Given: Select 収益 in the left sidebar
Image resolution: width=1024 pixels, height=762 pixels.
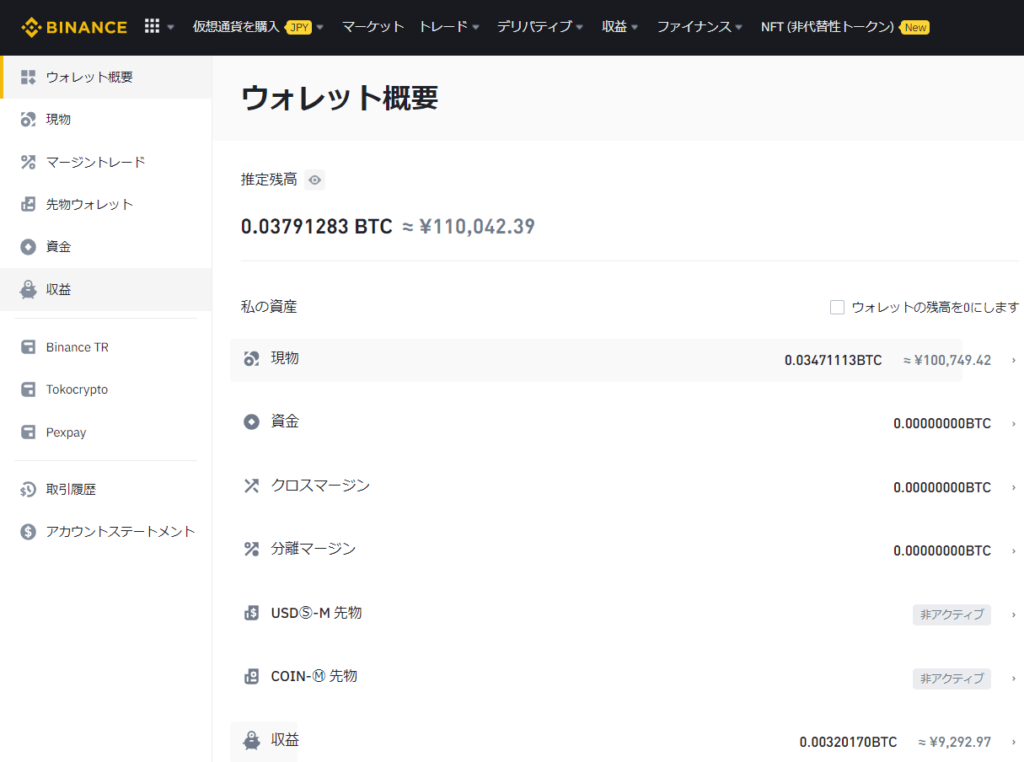Looking at the screenshot, I should [58, 290].
